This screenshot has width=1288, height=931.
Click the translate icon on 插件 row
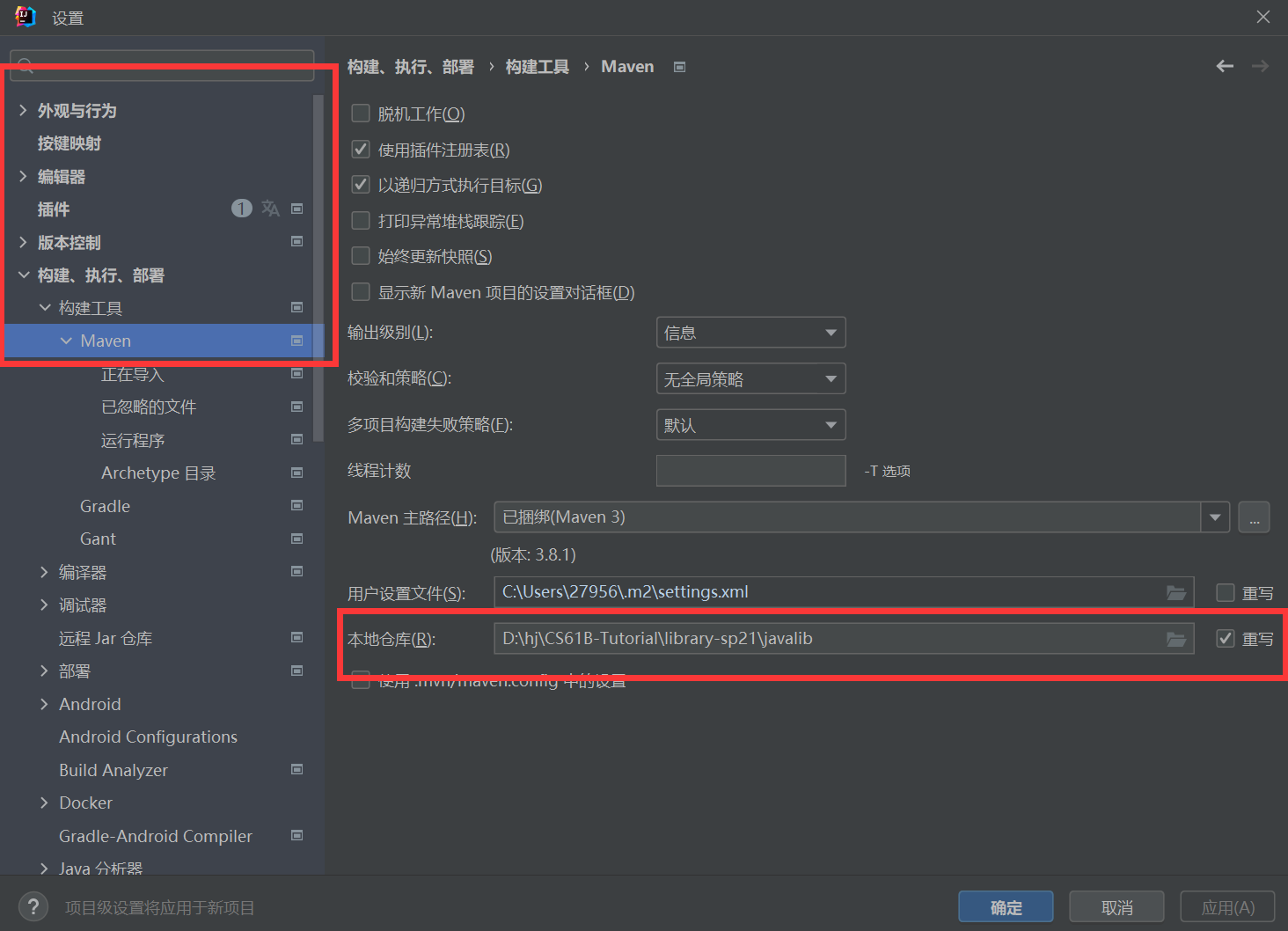pos(271,209)
